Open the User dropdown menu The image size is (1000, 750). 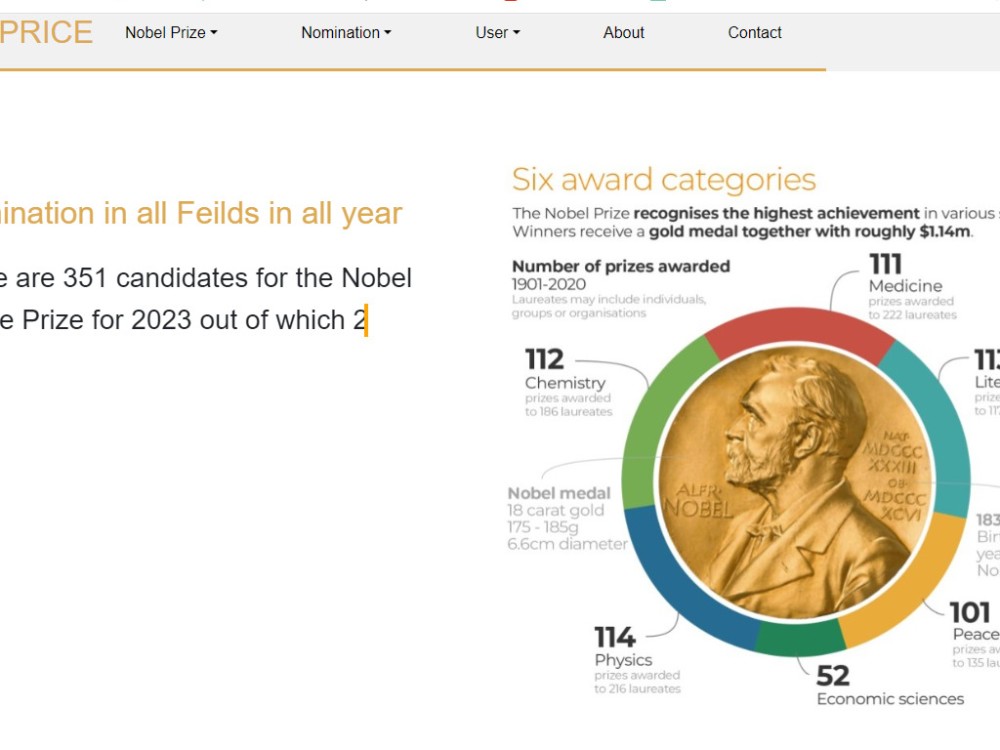[497, 33]
